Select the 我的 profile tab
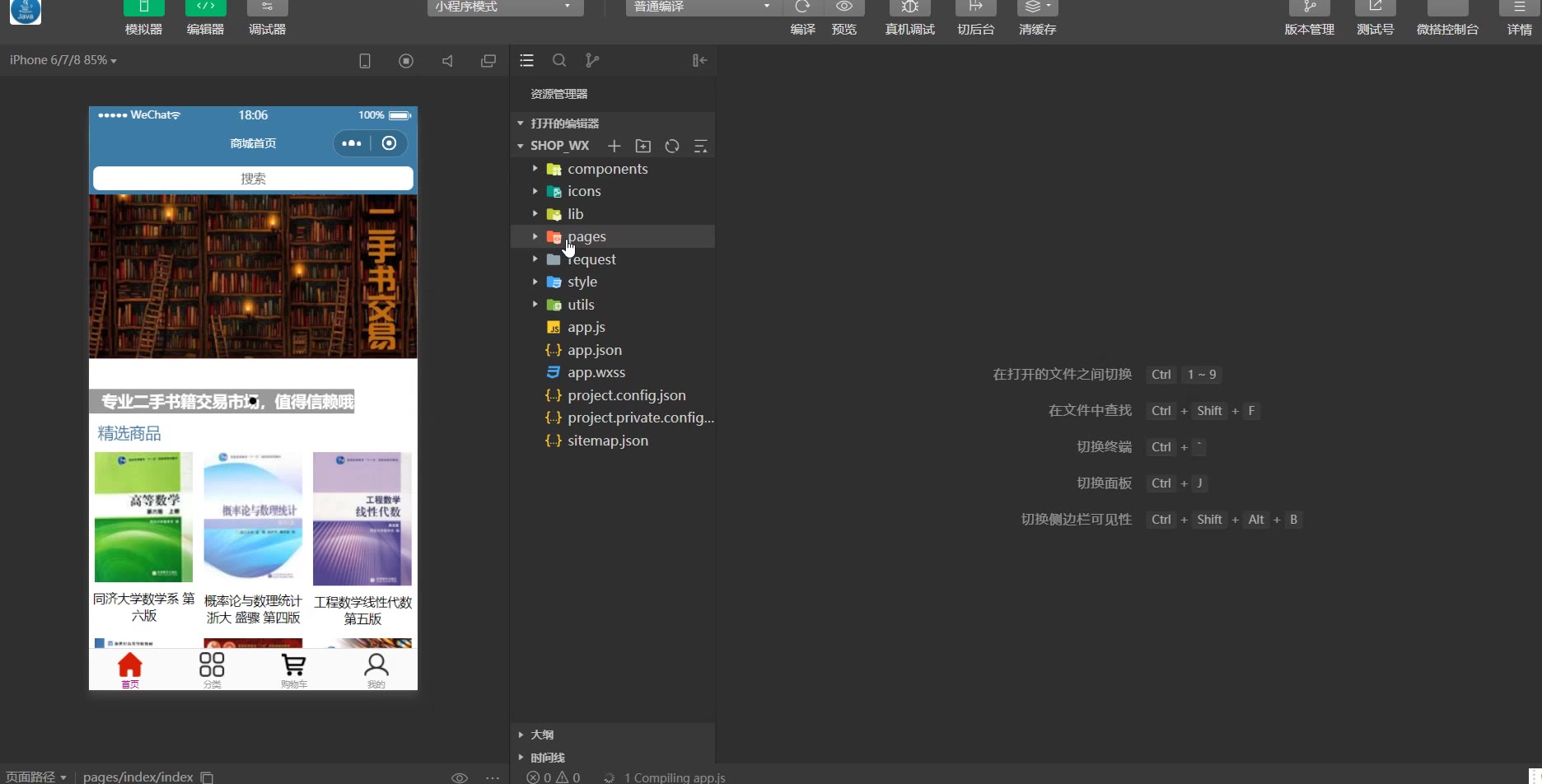Image resolution: width=1542 pixels, height=784 pixels. coord(376,670)
